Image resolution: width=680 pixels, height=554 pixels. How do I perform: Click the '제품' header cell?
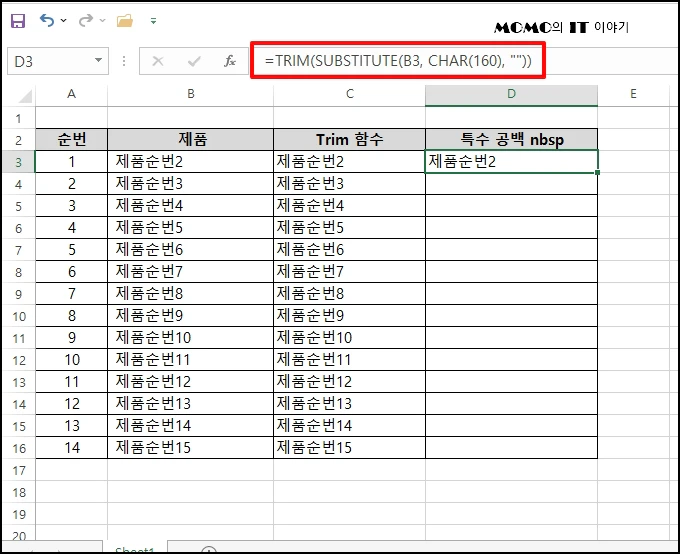tap(190, 140)
